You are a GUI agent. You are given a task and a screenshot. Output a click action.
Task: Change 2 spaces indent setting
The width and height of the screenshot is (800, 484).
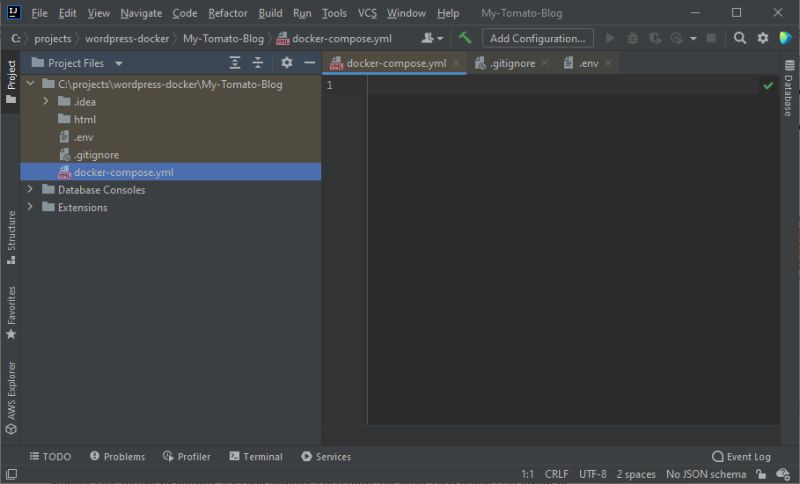[x=636, y=474]
